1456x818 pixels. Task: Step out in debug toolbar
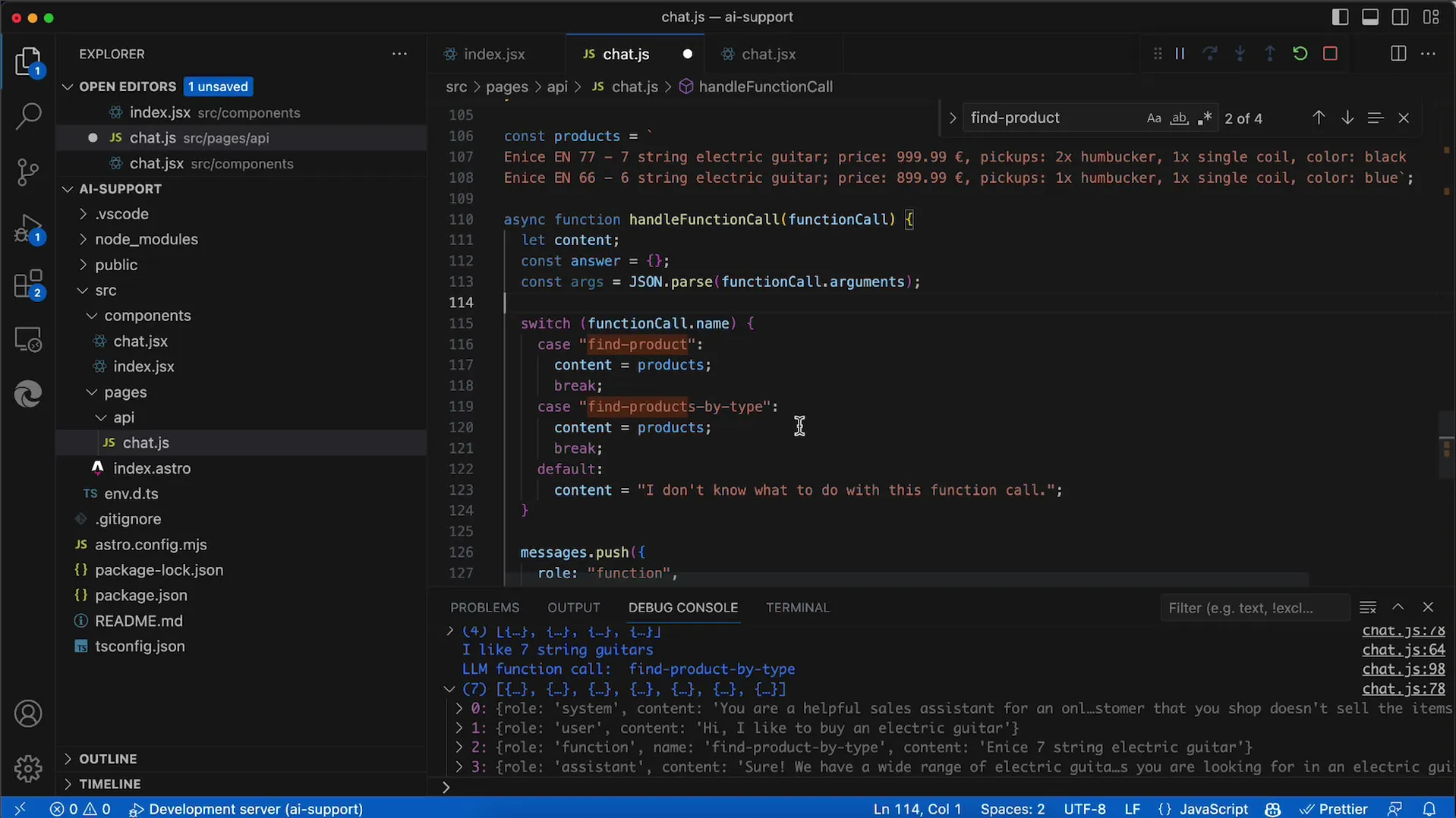1270,54
